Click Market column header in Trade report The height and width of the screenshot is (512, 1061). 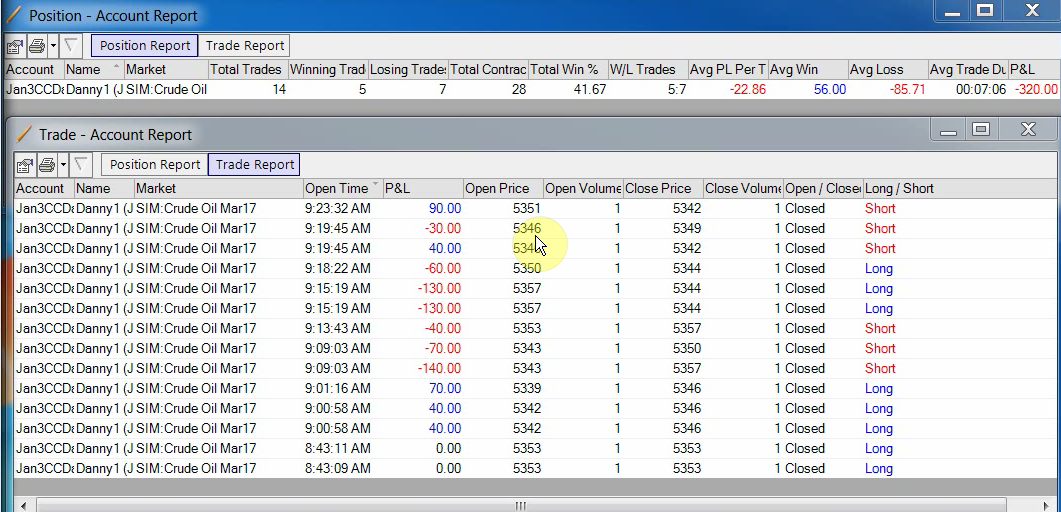coord(218,189)
